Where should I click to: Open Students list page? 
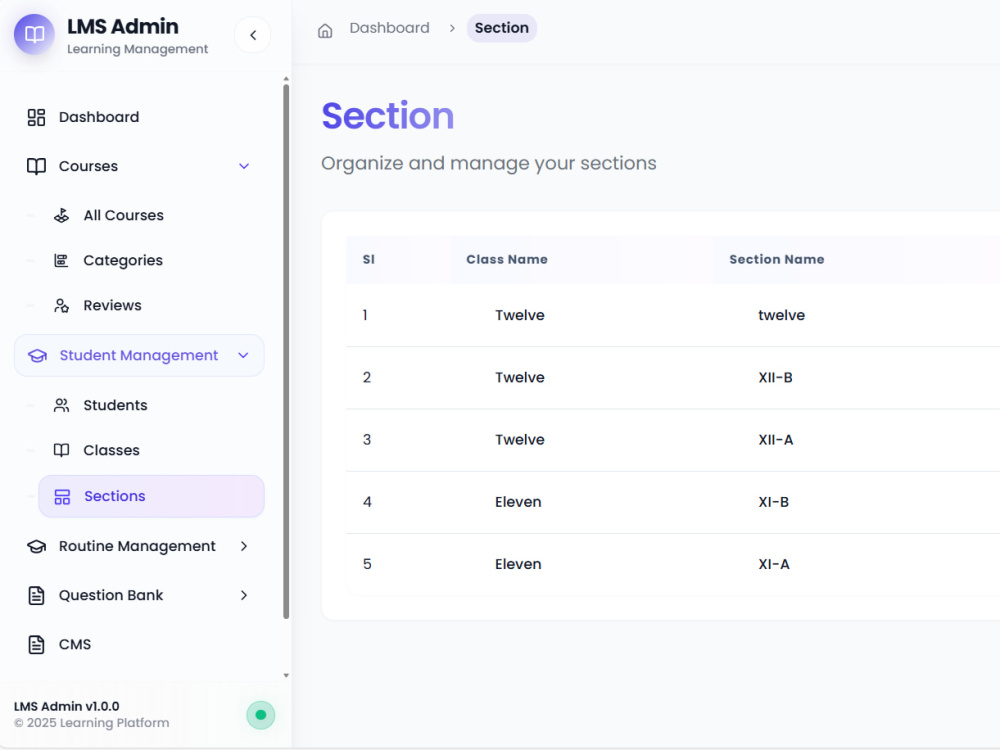[x=115, y=406]
